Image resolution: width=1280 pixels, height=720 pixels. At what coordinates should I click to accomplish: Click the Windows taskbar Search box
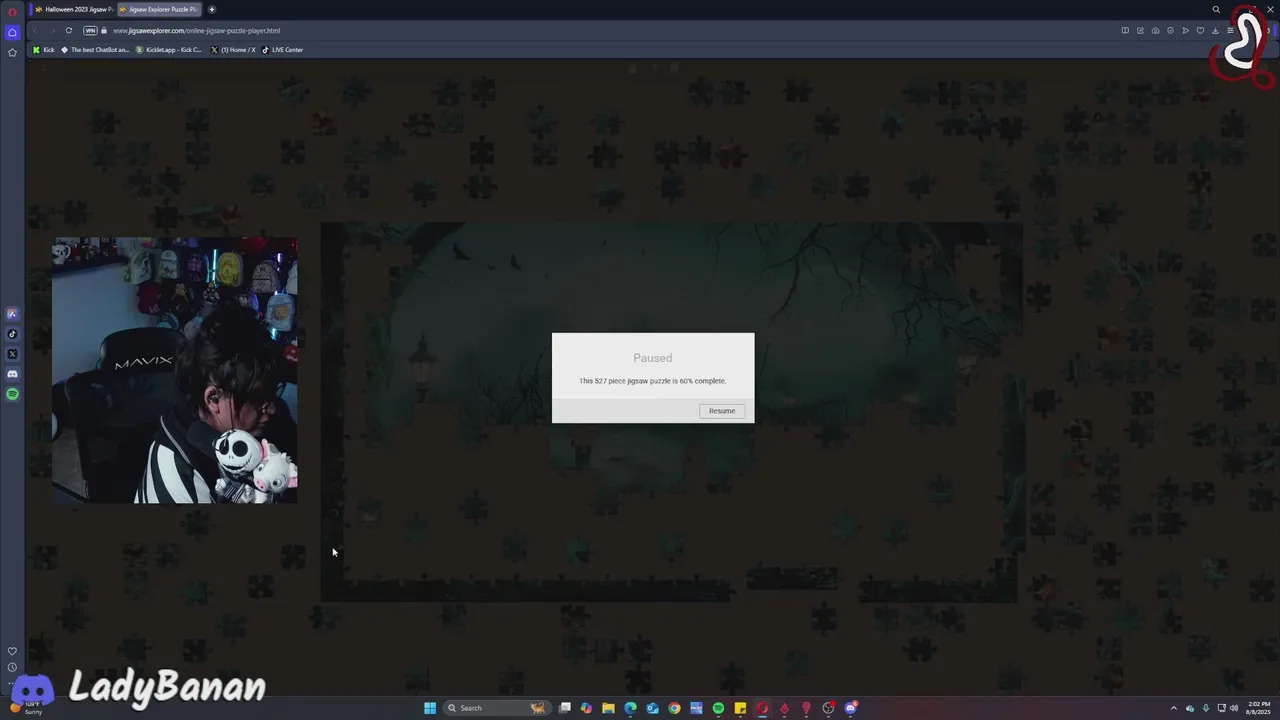496,708
